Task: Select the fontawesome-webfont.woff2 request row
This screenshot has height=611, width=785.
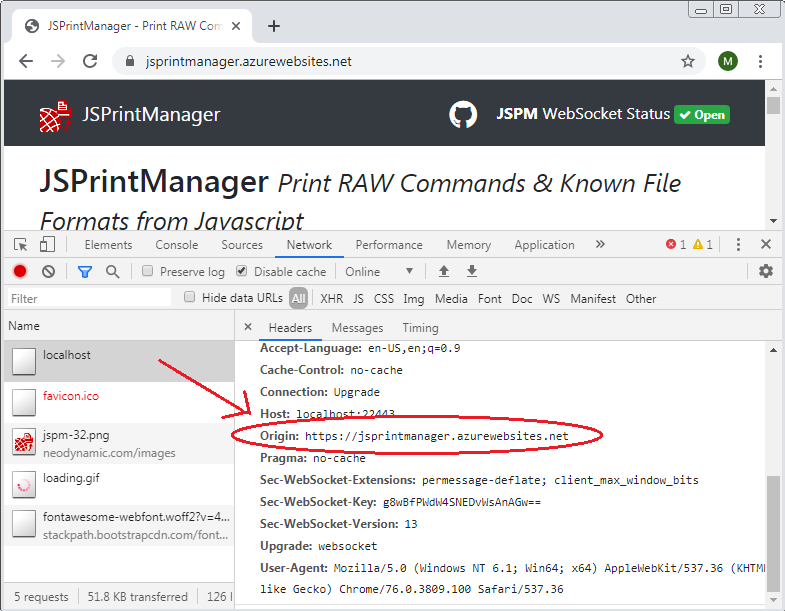Action: pos(119,525)
